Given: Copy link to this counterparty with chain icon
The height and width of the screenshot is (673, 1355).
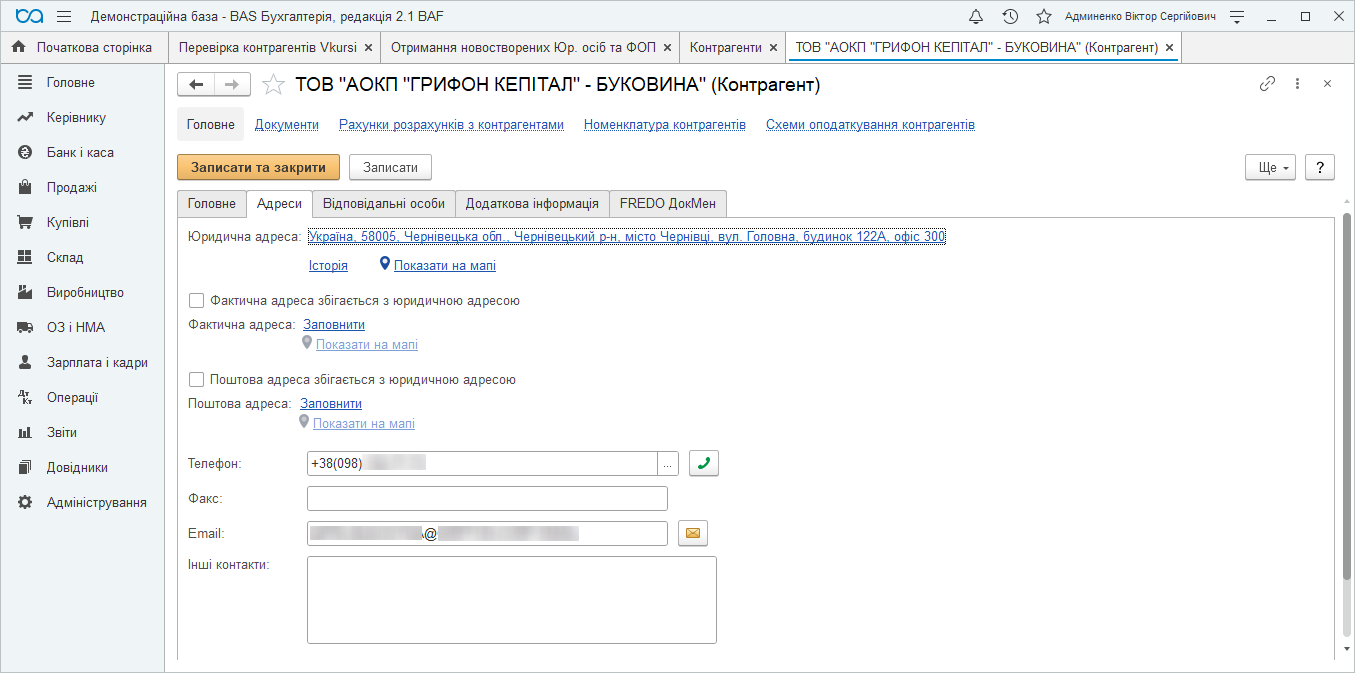Looking at the screenshot, I should pyautogui.click(x=1267, y=84).
